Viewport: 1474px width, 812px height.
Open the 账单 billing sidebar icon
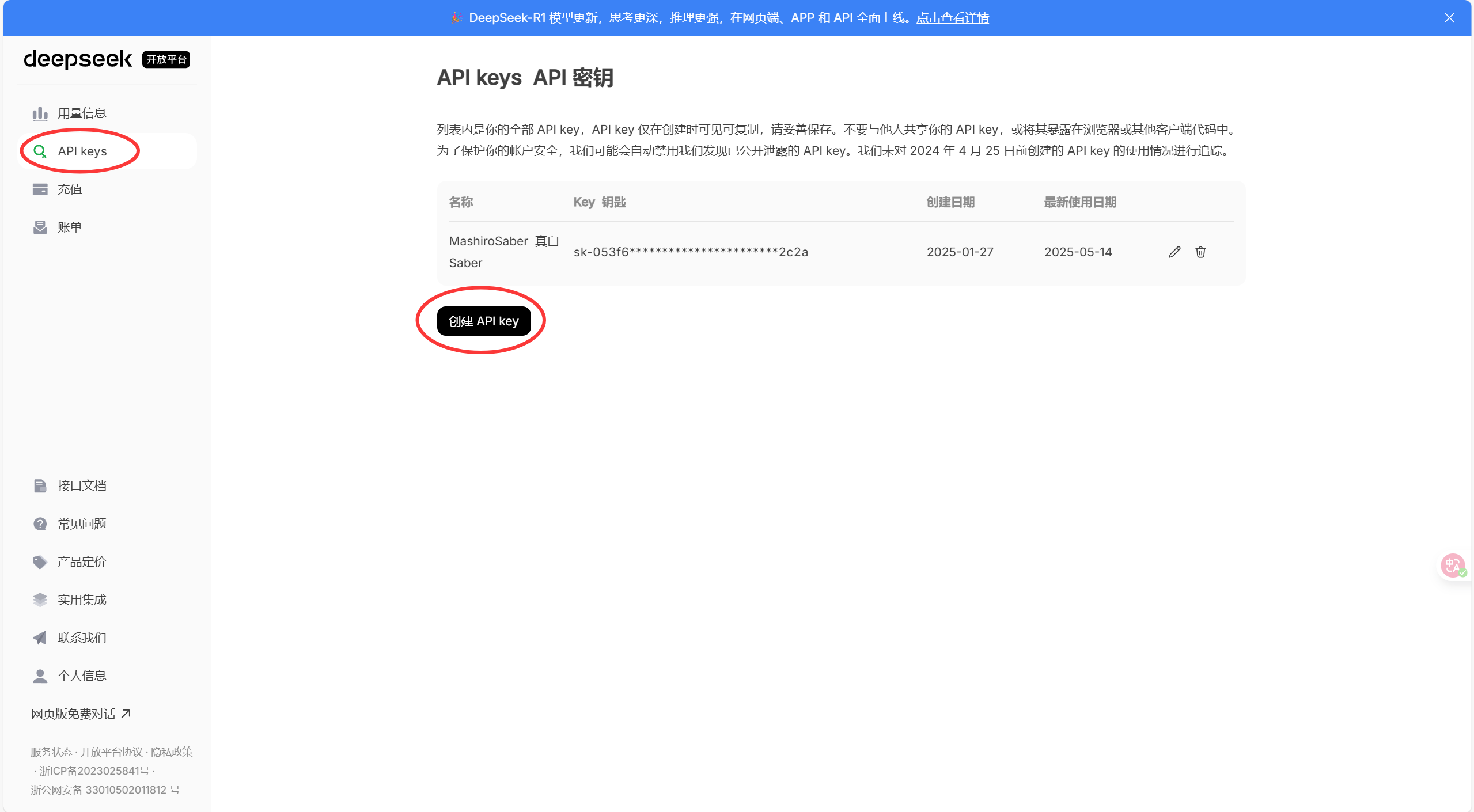(x=40, y=227)
